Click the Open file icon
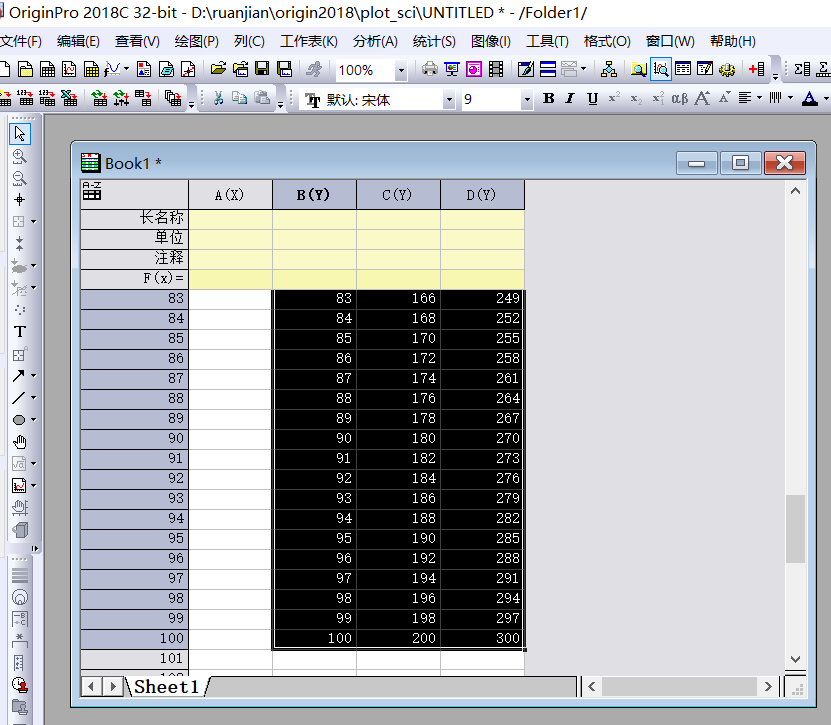The width and height of the screenshot is (831, 725). (x=218, y=69)
